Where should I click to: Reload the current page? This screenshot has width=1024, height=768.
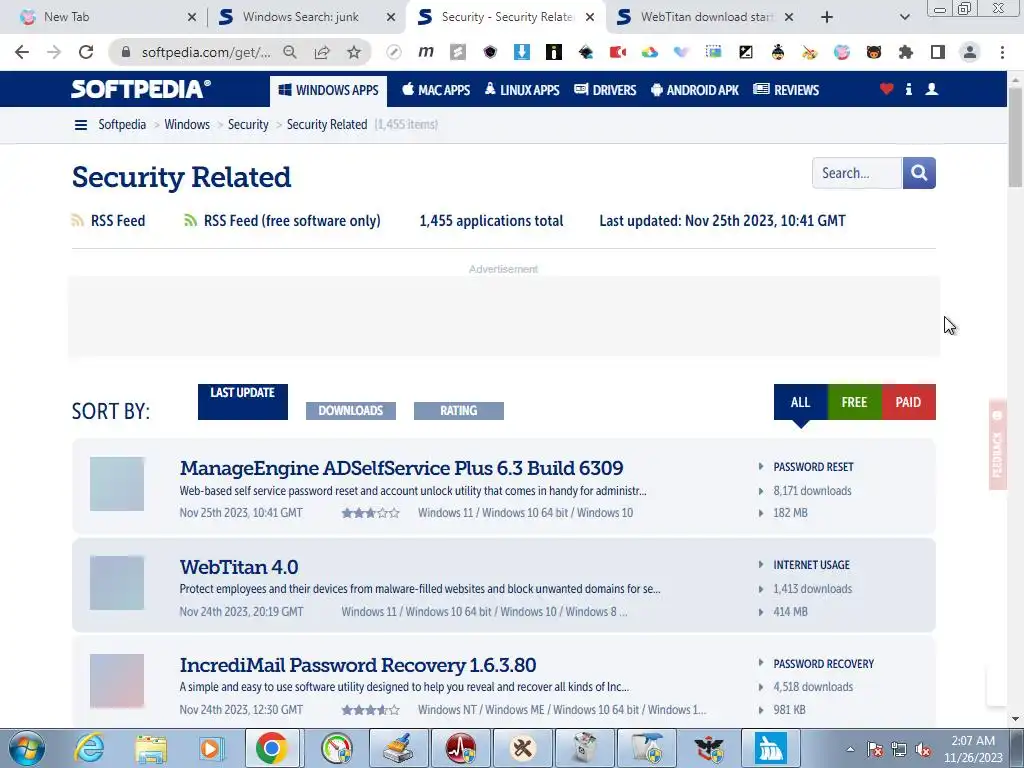coord(86,52)
